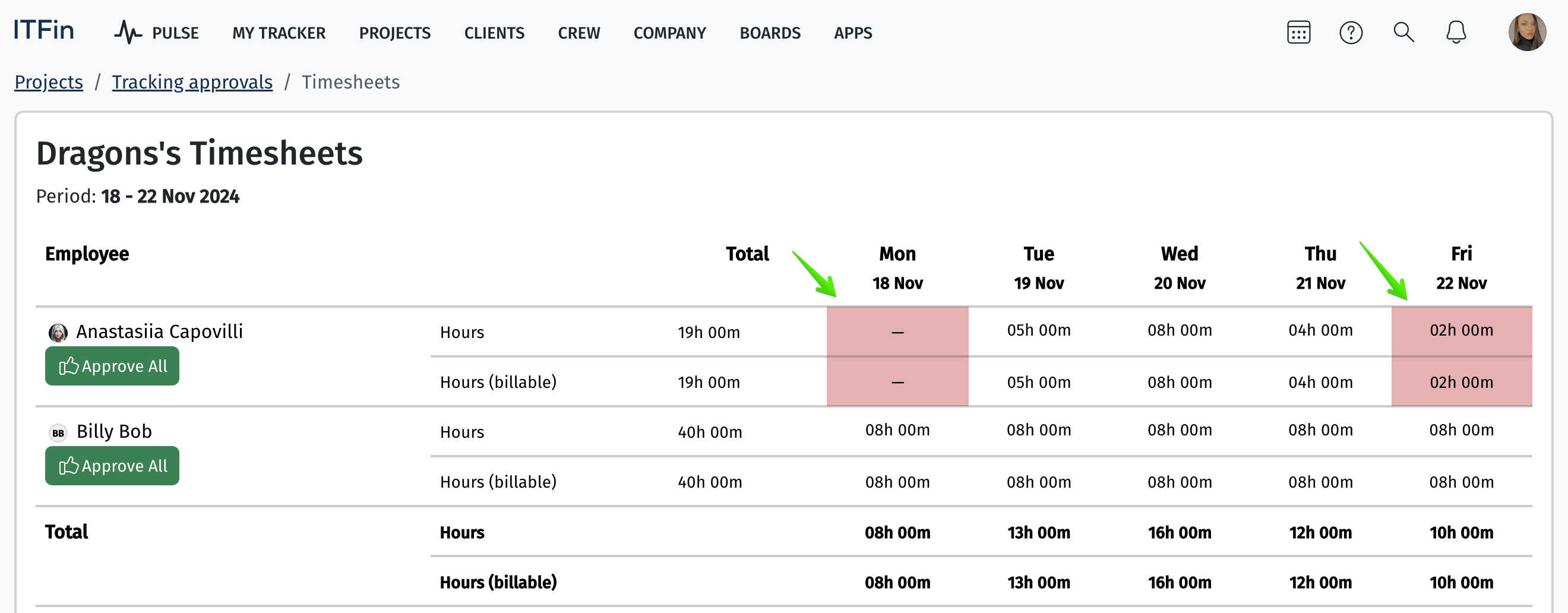Go to MY TRACKER
The width and height of the screenshot is (1568, 613).
279,33
